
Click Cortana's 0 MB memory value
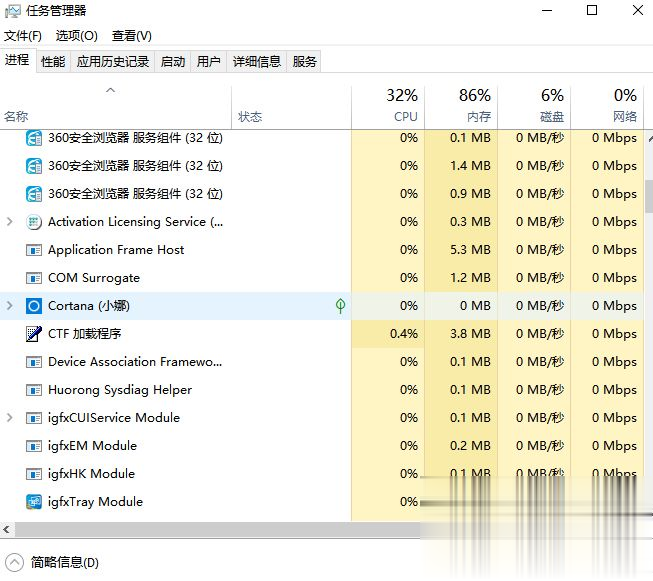[475, 306]
